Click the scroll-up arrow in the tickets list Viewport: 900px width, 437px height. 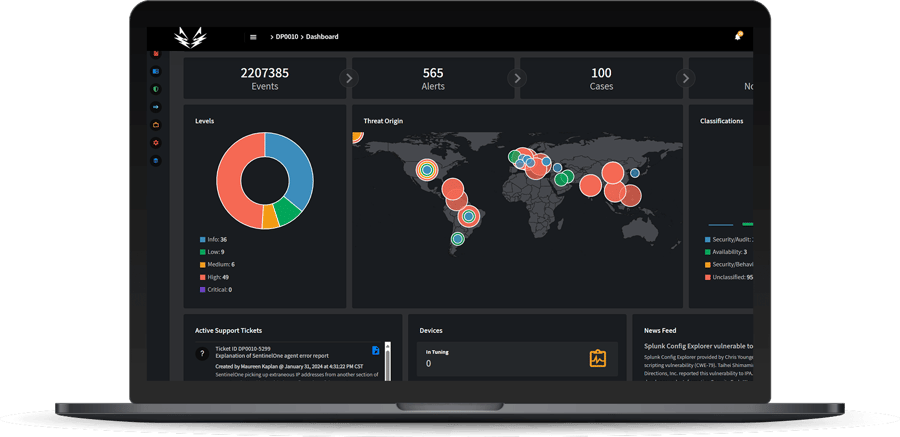click(x=387, y=345)
